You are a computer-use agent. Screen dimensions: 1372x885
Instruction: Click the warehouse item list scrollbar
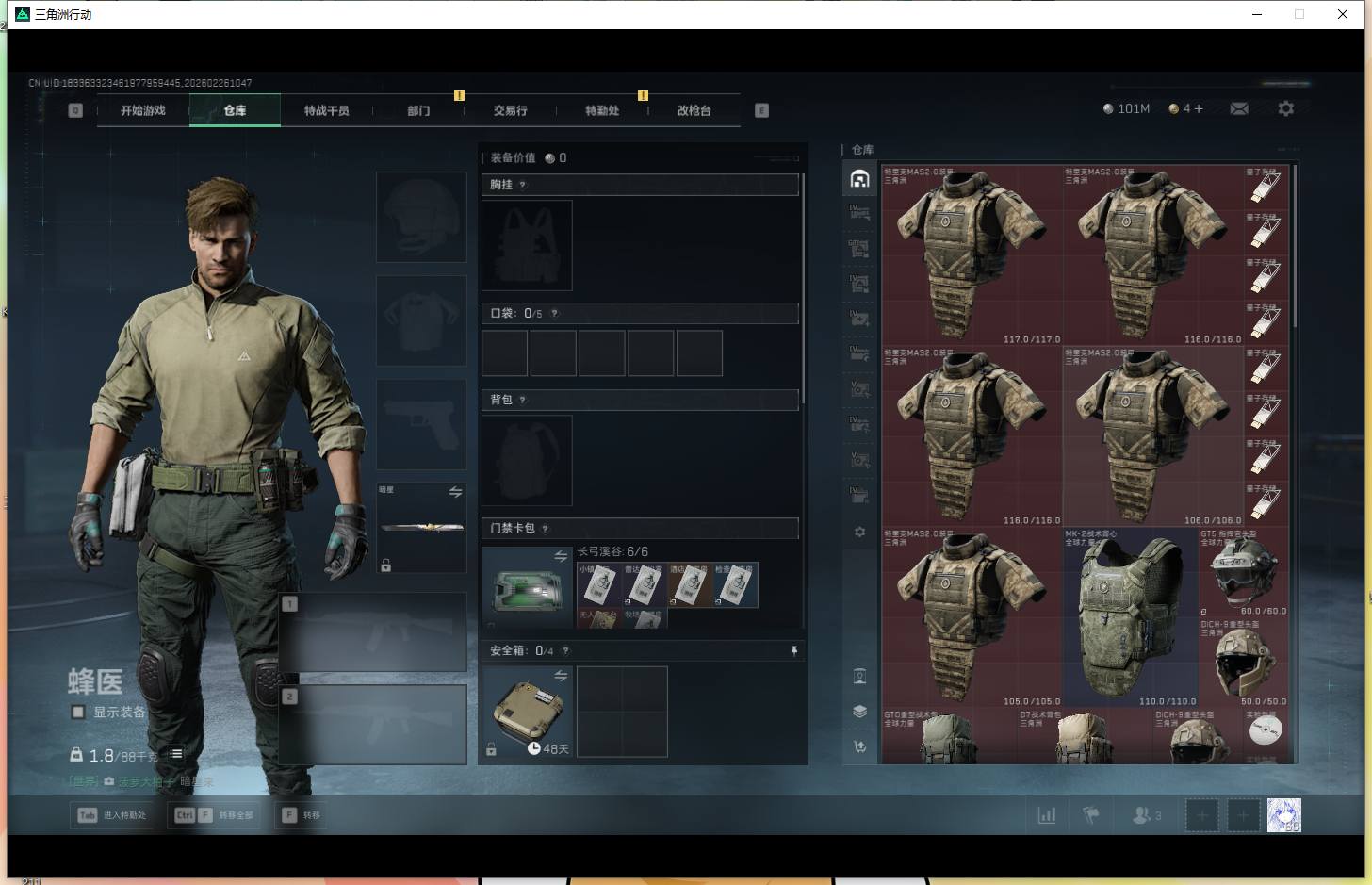pyautogui.click(x=1296, y=247)
